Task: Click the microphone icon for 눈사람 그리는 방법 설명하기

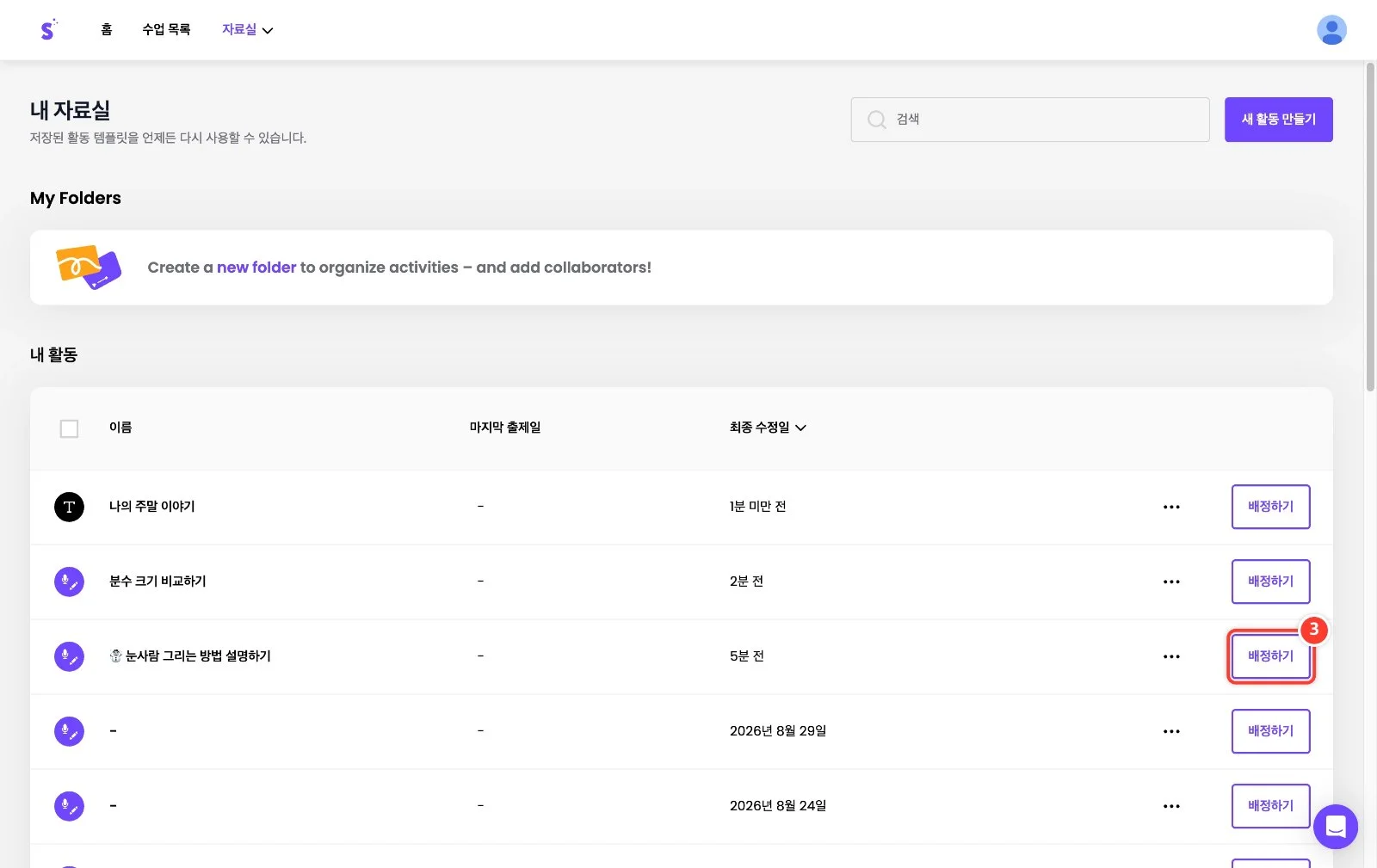Action: click(69, 656)
